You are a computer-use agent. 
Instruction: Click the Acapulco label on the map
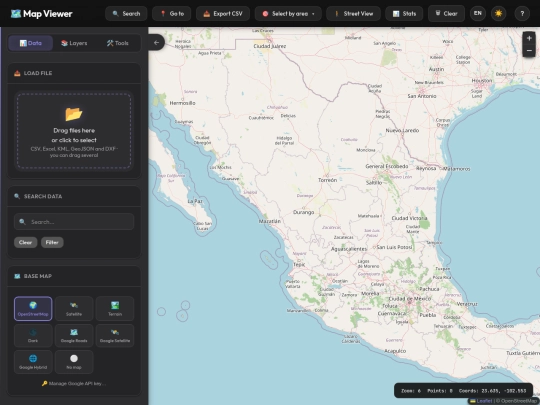tap(395, 351)
